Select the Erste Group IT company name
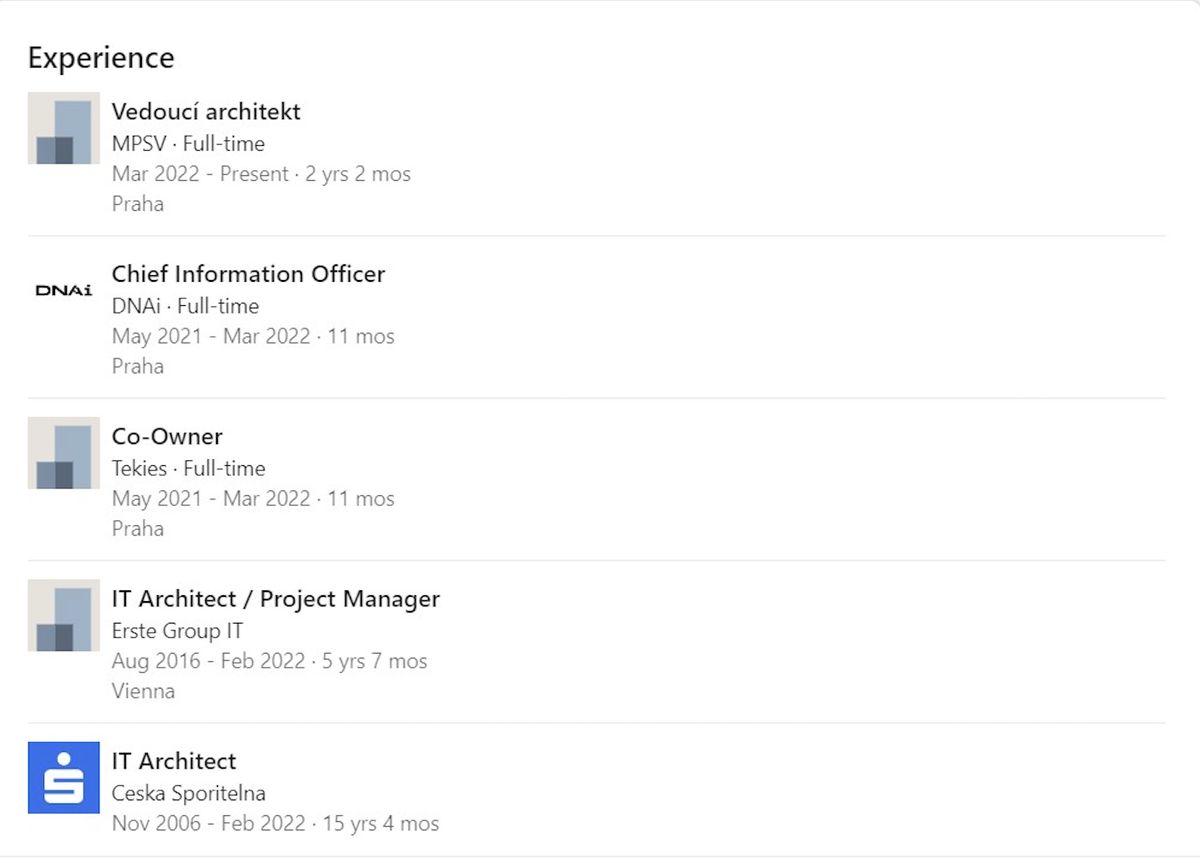 point(177,631)
